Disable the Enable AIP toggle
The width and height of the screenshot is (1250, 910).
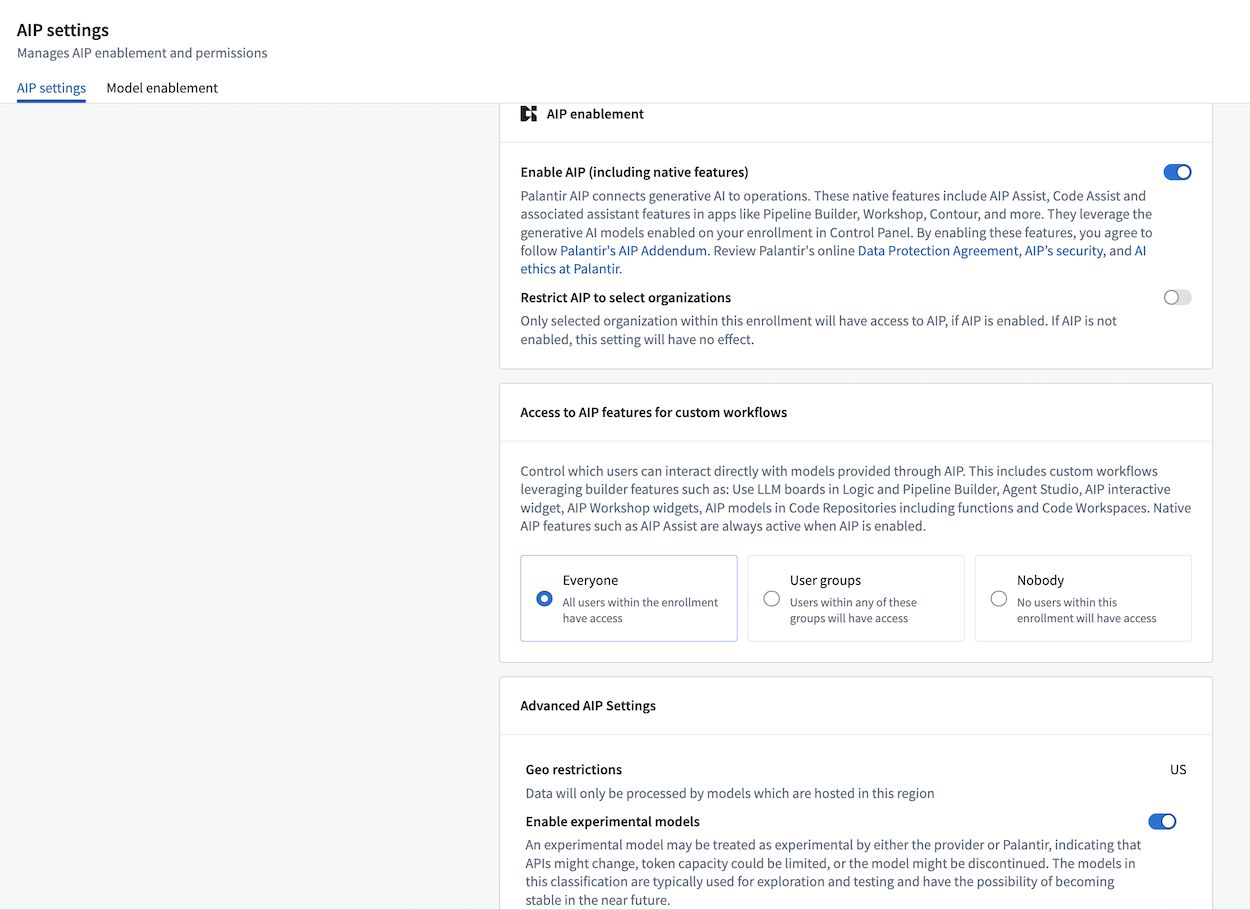1177,172
